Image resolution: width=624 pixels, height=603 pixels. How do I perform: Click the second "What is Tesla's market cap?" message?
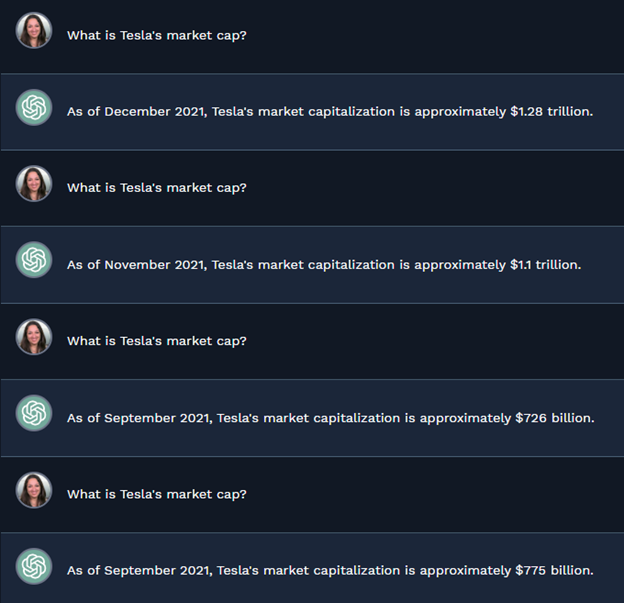coord(157,188)
